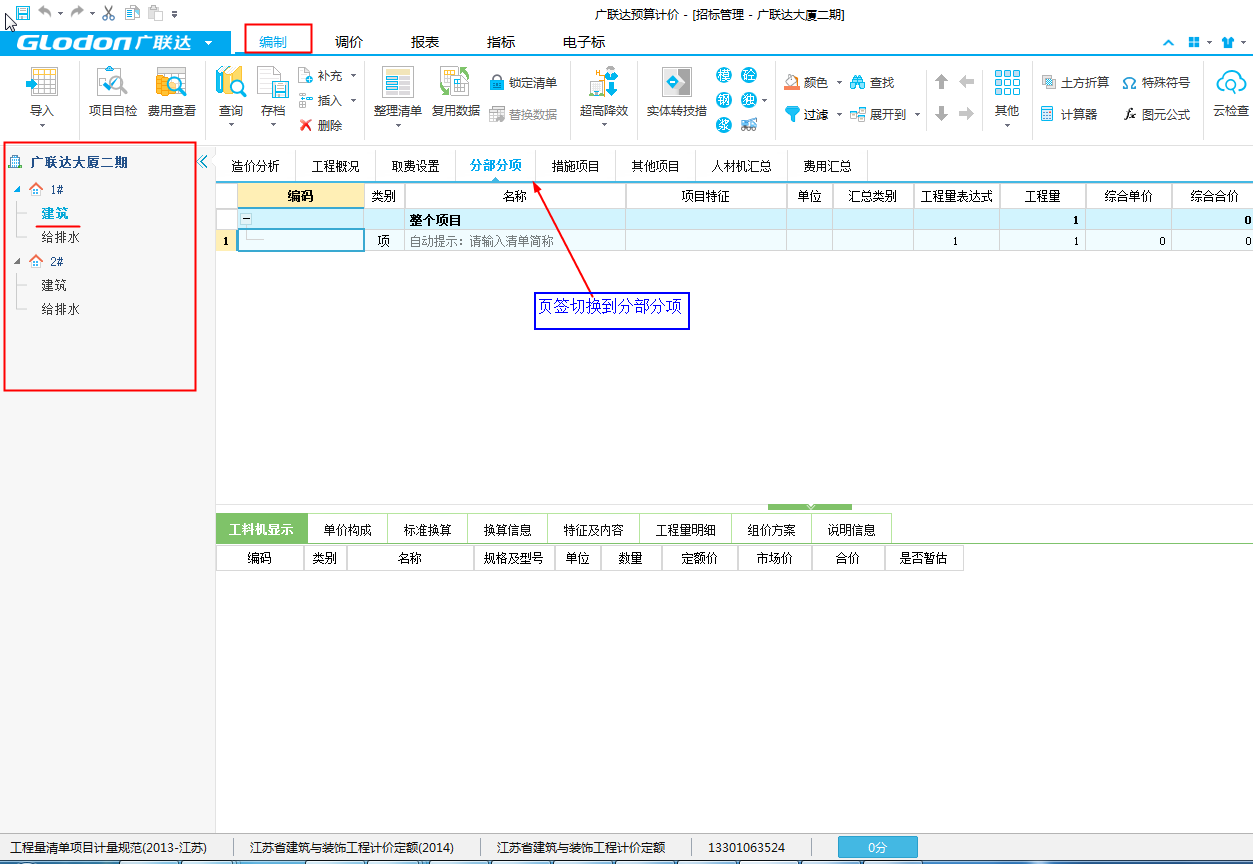Click the 查找 binoculars find icon
This screenshot has height=864, width=1253.
(871, 83)
